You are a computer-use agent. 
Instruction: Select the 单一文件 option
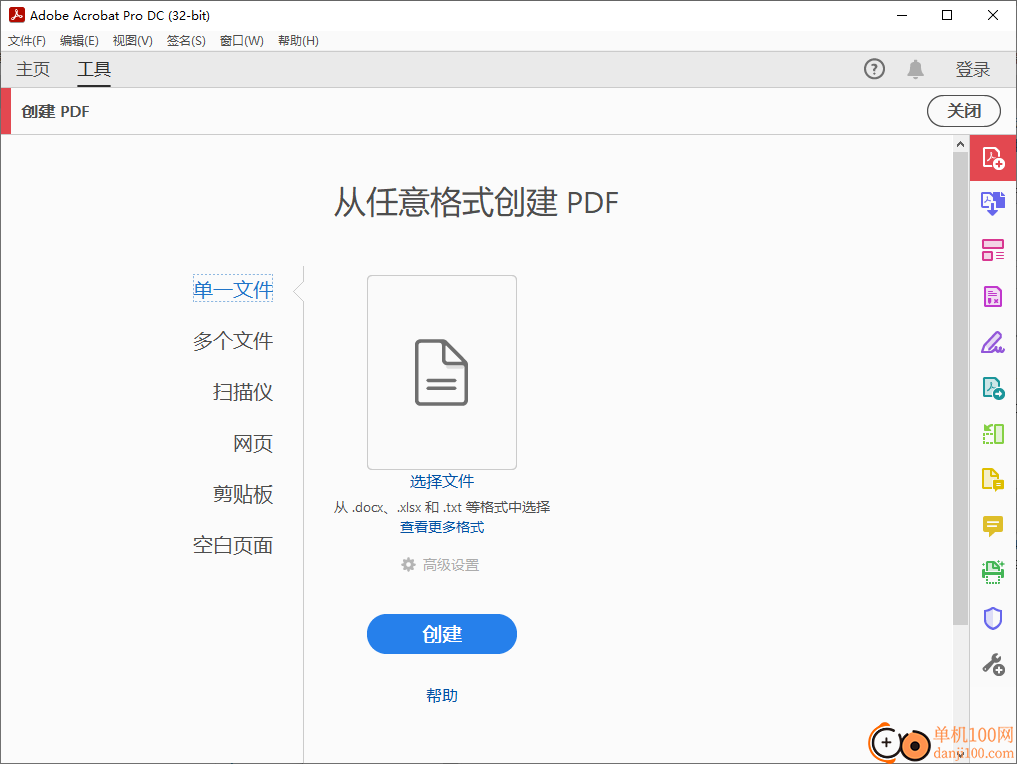coord(233,289)
